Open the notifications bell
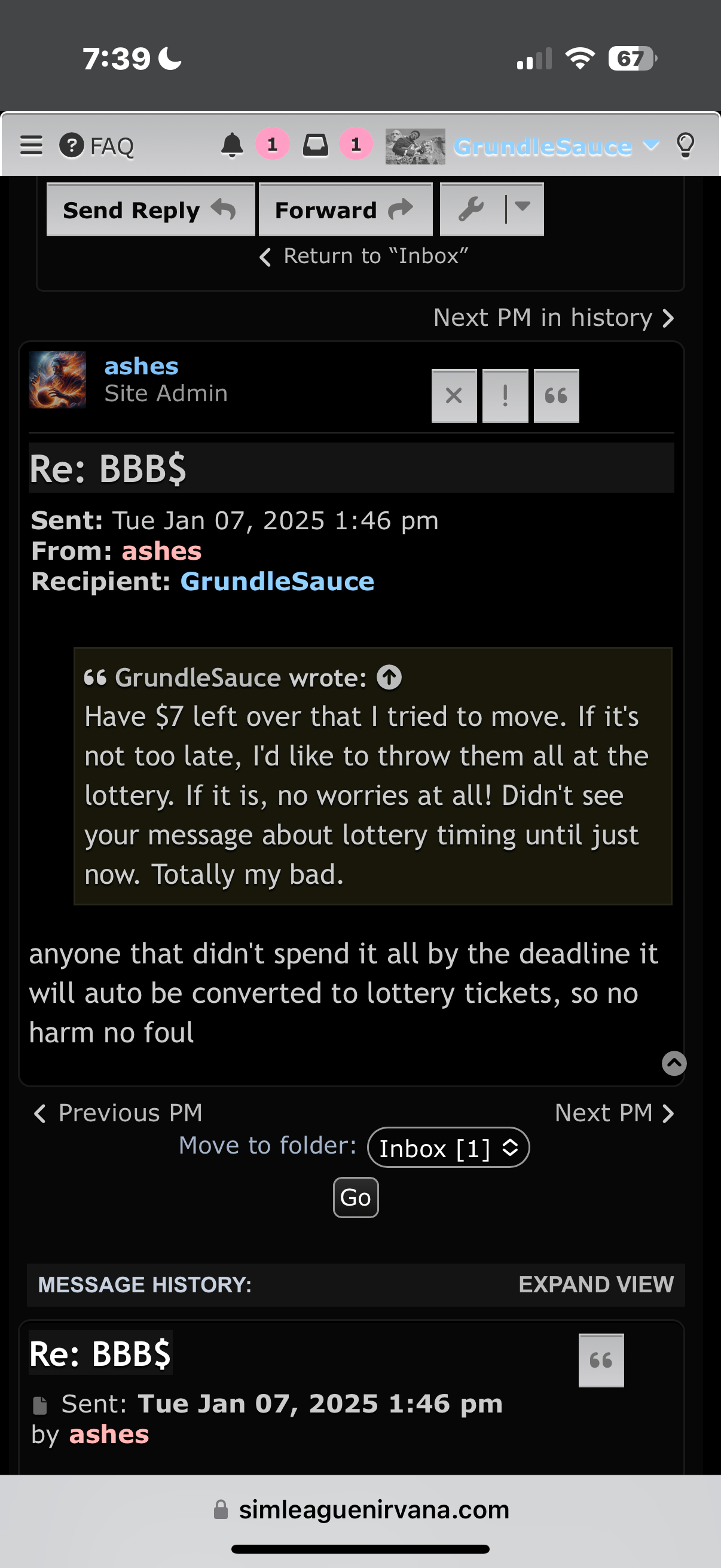This screenshot has height=1568, width=721. pos(232,145)
